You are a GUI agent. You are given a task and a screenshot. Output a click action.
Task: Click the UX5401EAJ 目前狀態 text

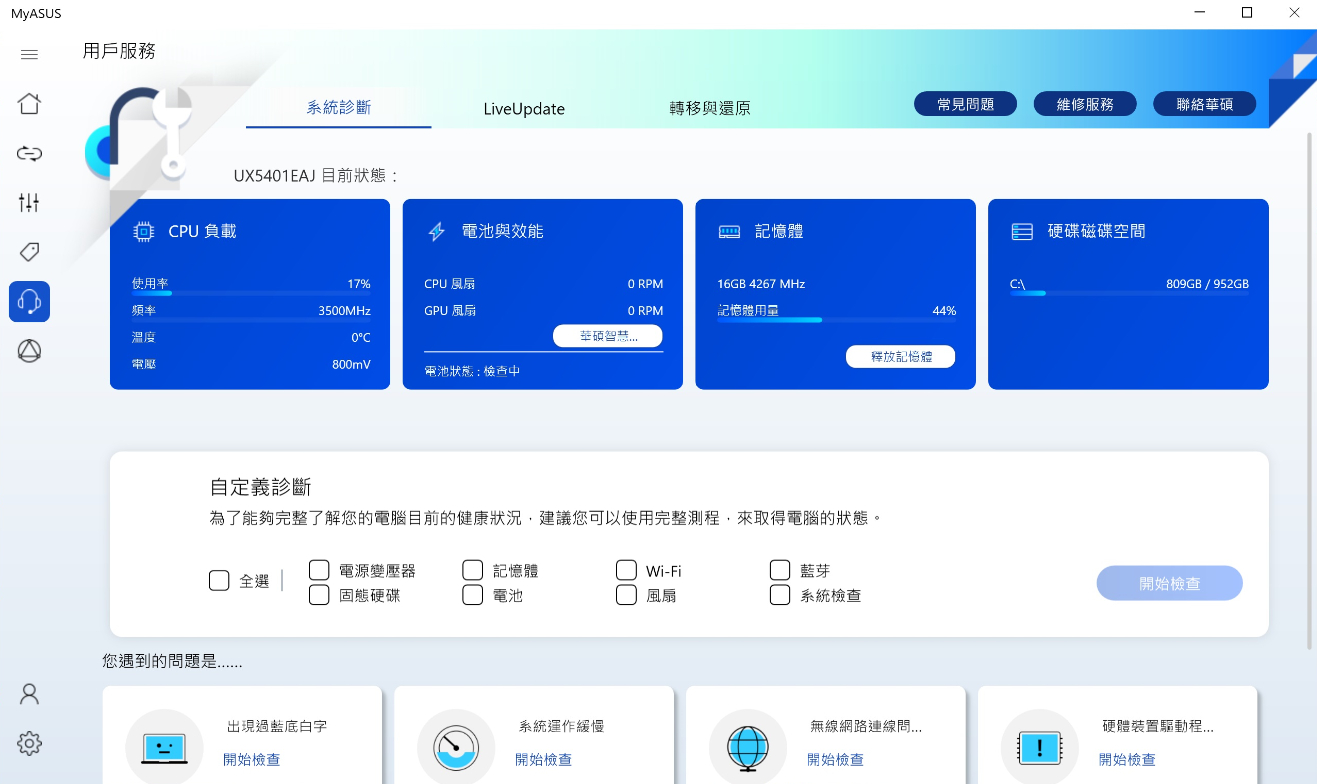tap(316, 176)
